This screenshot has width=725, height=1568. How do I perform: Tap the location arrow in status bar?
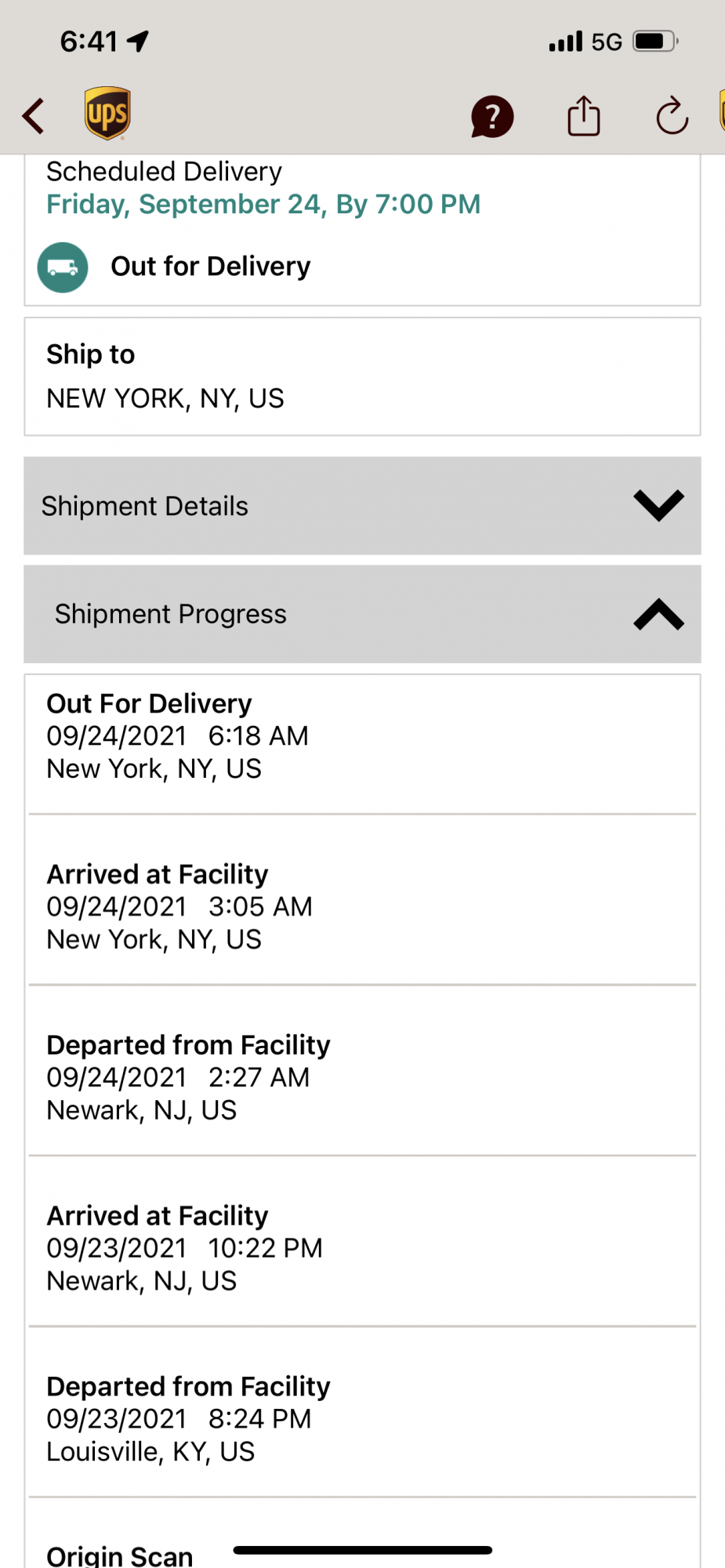[139, 41]
